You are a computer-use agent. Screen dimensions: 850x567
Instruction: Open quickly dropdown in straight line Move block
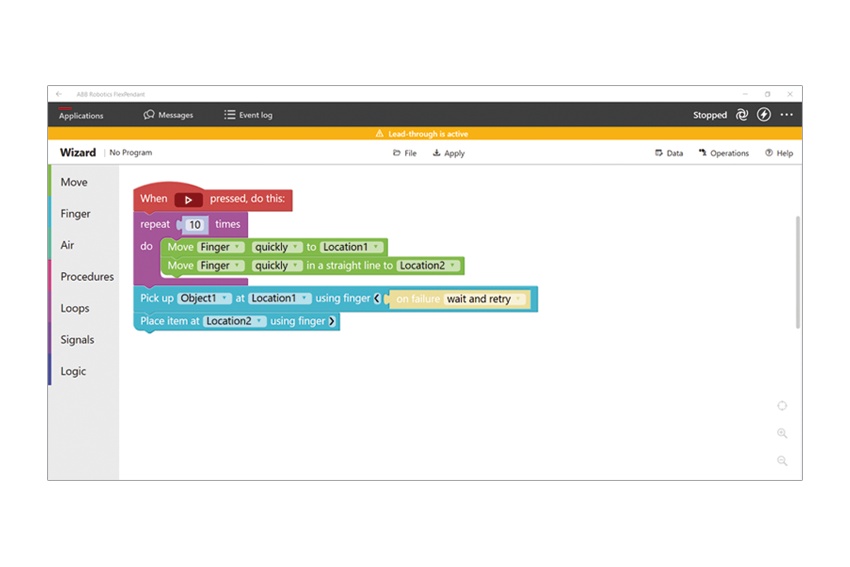(276, 266)
